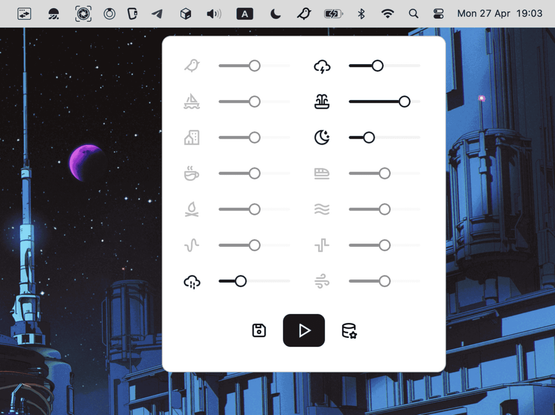555x415 pixels.
Task: Open the date and time notification panel
Action: pyautogui.click(x=499, y=13)
